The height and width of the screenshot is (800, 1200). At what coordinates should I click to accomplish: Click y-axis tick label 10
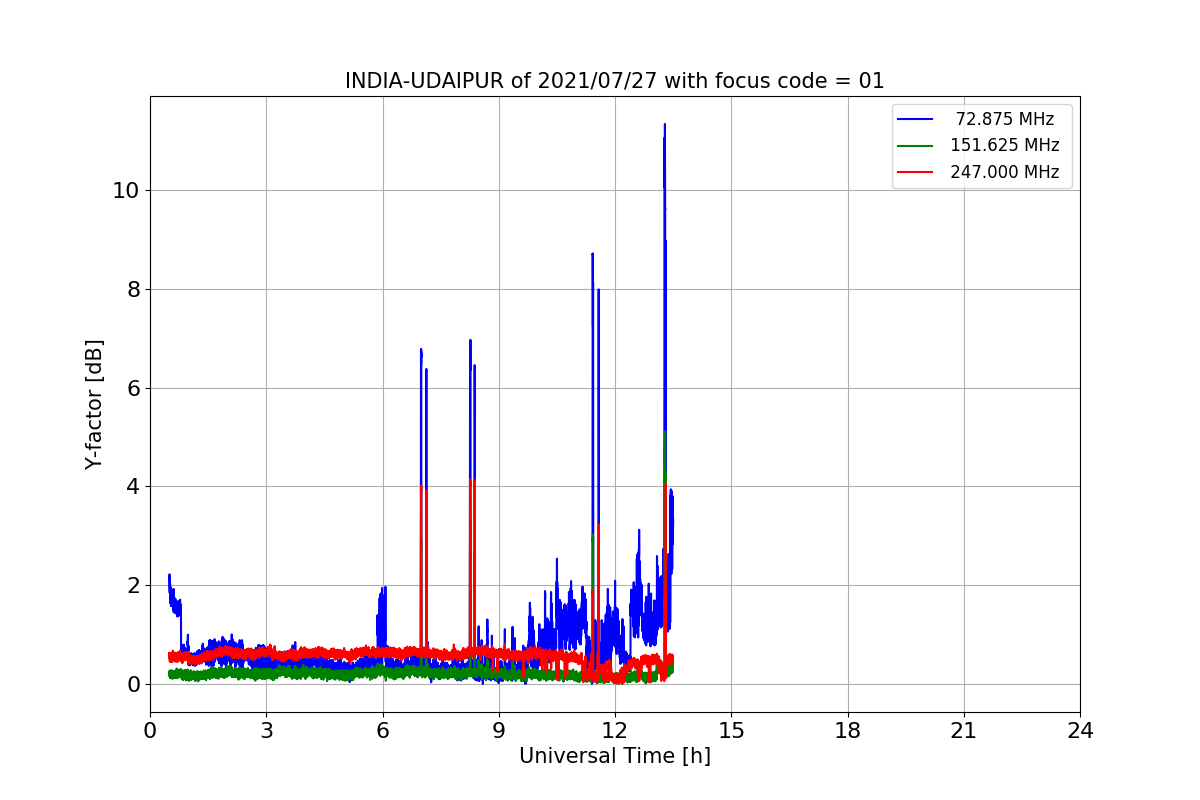click(125, 191)
